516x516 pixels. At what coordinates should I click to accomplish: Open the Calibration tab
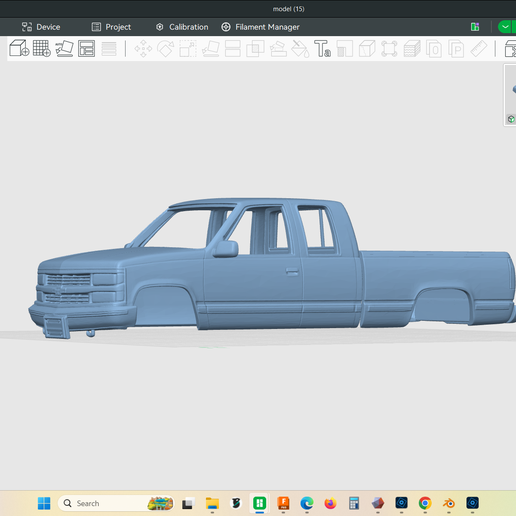[182, 27]
